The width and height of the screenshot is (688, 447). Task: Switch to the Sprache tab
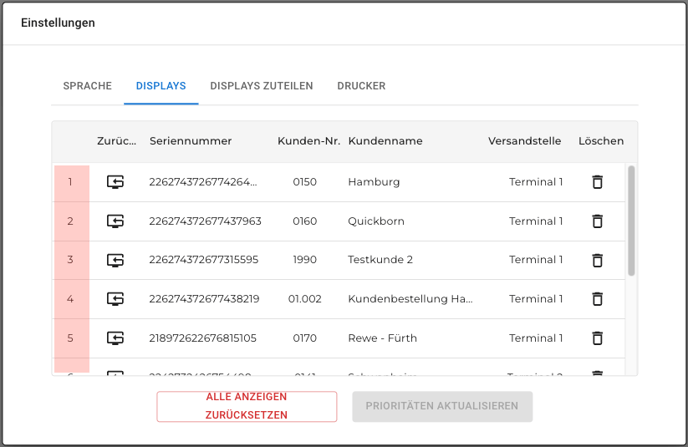pyautogui.click(x=87, y=86)
